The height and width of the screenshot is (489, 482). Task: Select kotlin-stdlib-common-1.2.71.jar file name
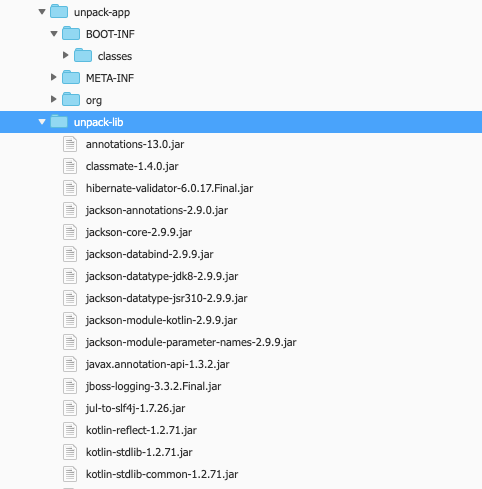click(162, 474)
